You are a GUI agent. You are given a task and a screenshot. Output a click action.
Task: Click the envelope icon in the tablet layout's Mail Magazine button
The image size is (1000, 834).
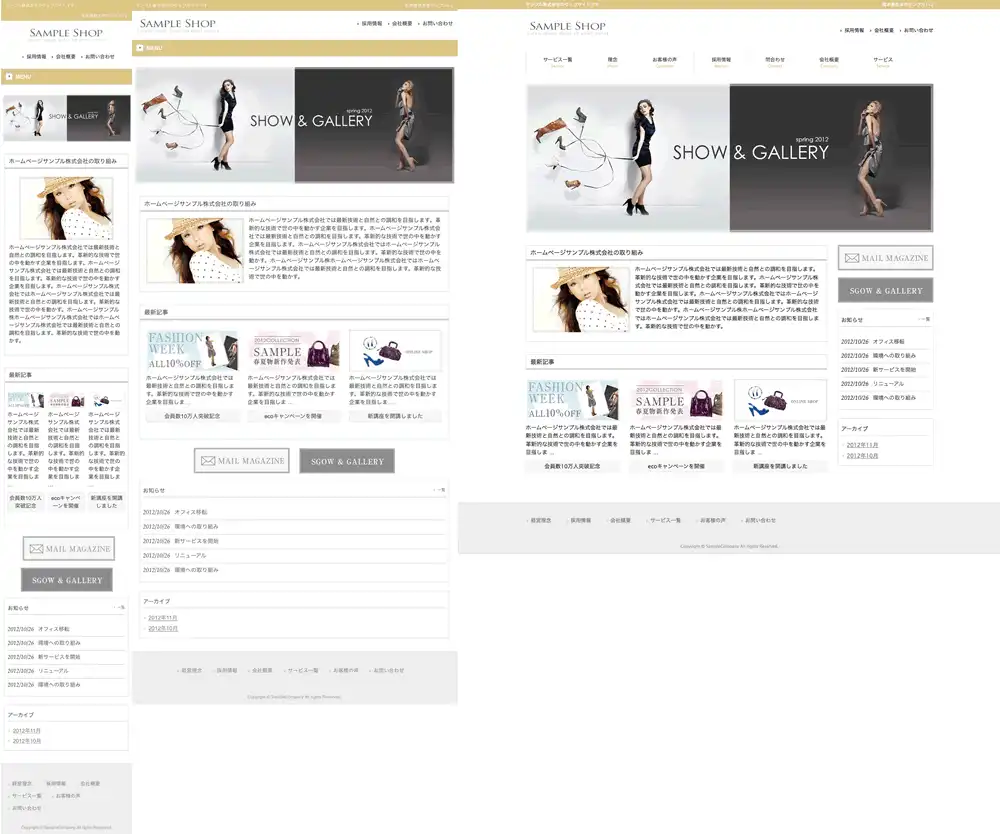[x=208, y=461]
